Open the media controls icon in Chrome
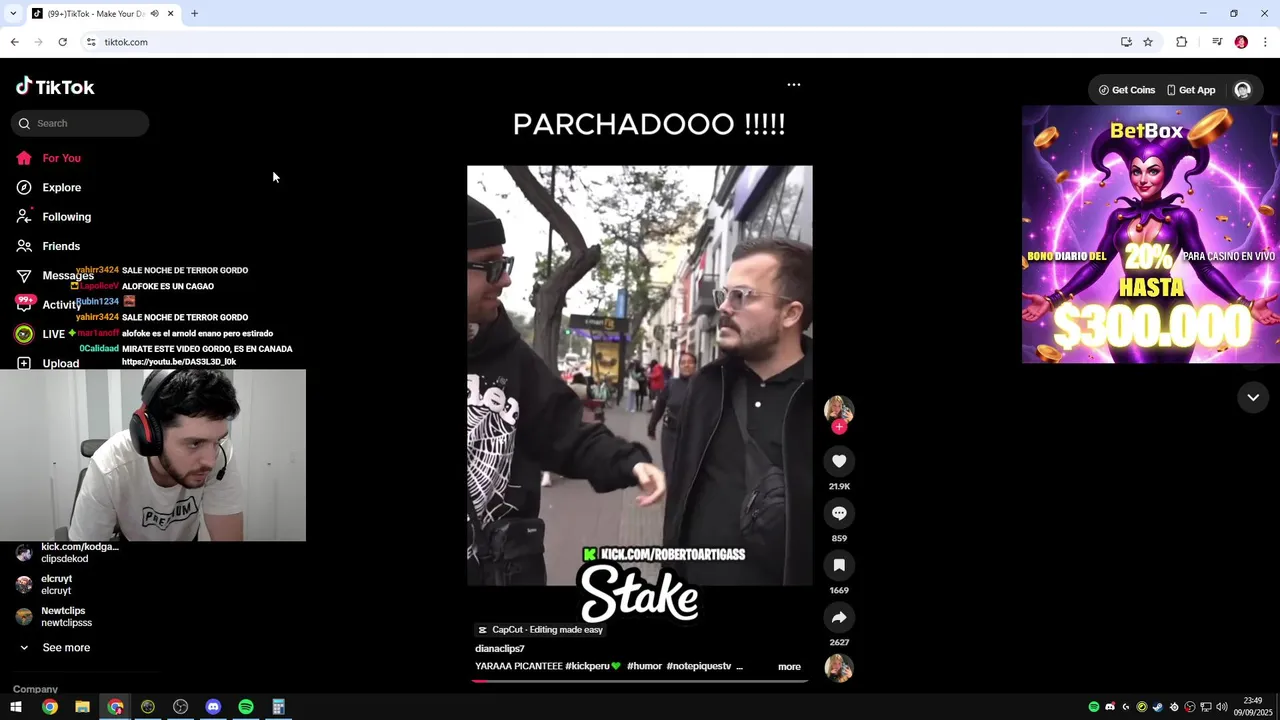The width and height of the screenshot is (1280, 720). pyautogui.click(x=1217, y=42)
